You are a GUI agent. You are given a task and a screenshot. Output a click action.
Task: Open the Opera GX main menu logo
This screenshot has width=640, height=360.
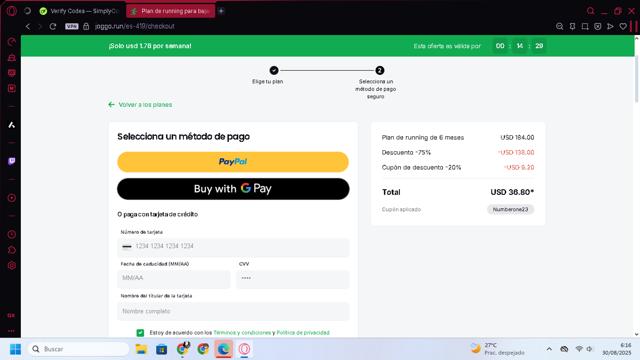(x=11, y=11)
